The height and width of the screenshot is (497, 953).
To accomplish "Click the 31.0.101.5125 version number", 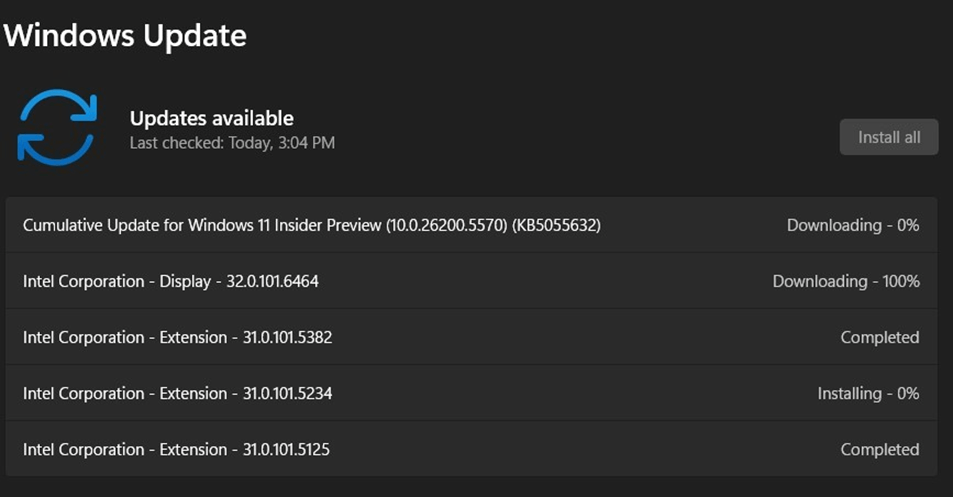I will click(287, 449).
